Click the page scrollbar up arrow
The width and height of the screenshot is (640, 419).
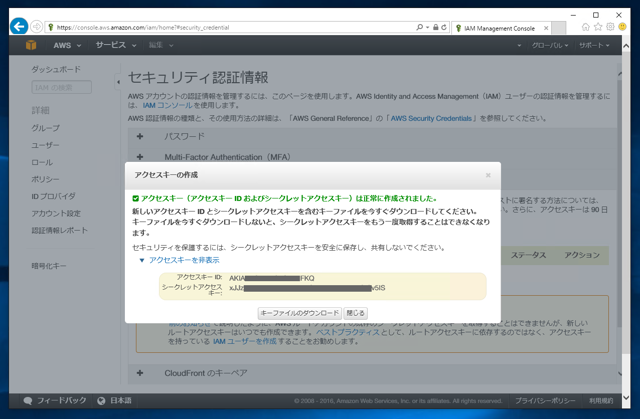click(x=626, y=46)
